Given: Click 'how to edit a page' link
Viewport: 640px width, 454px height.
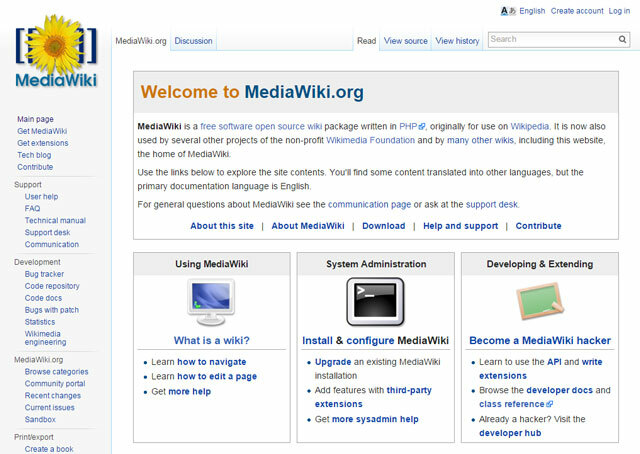Looking at the screenshot, I should click(217, 377).
